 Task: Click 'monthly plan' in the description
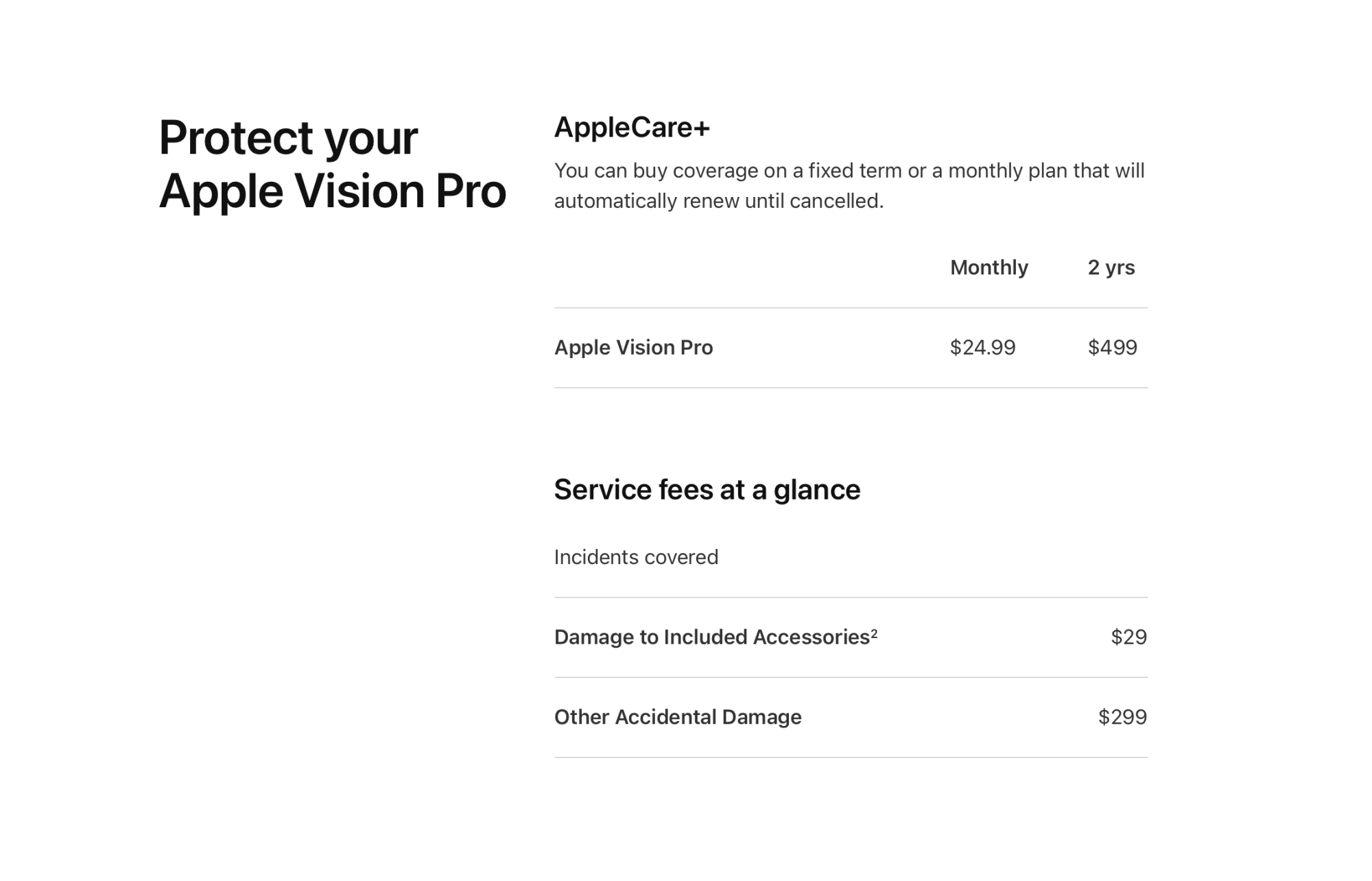(x=1008, y=172)
